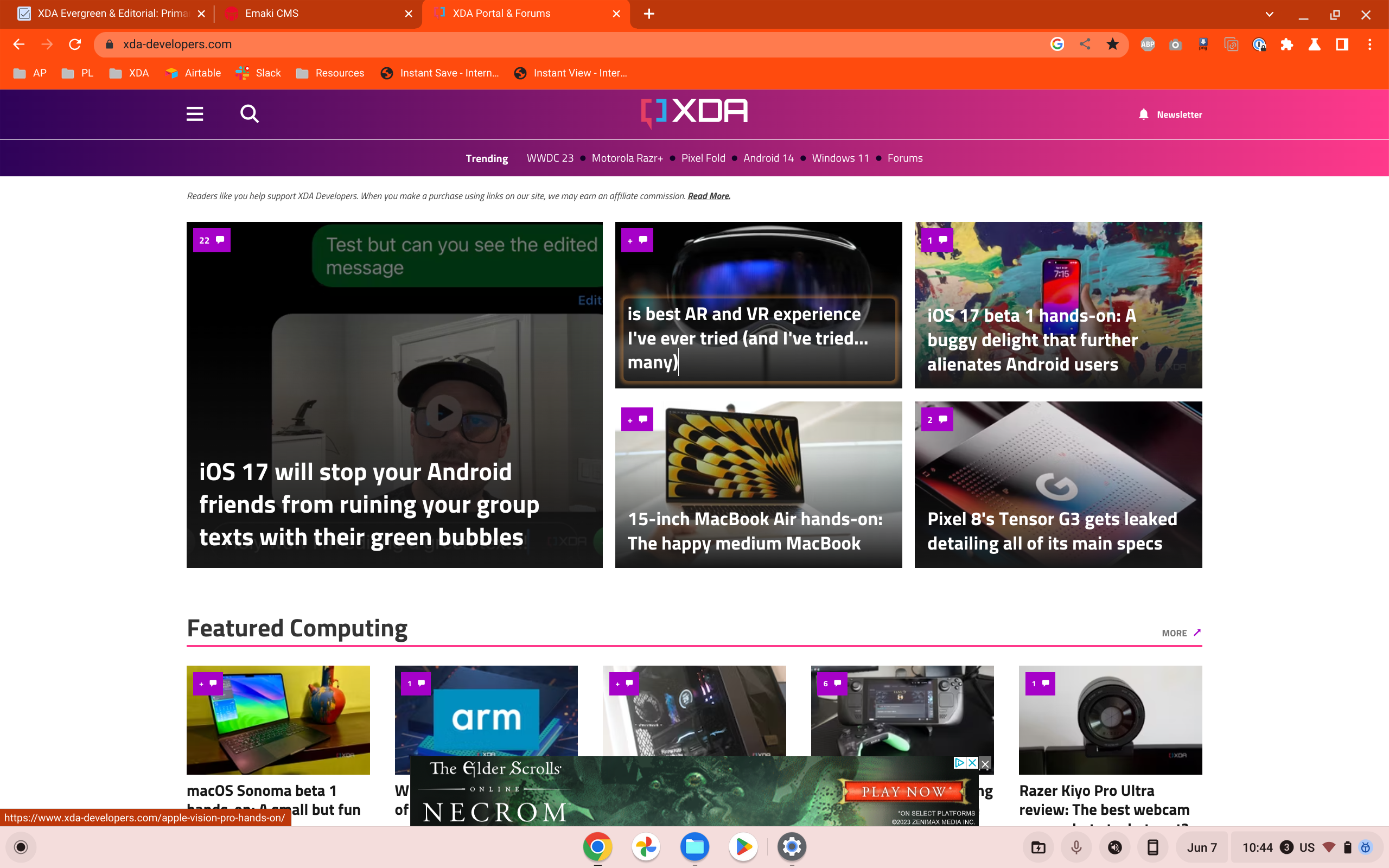Open the 22 comments badge on iOS 17 article
This screenshot has height=868, width=1389.
coord(211,240)
